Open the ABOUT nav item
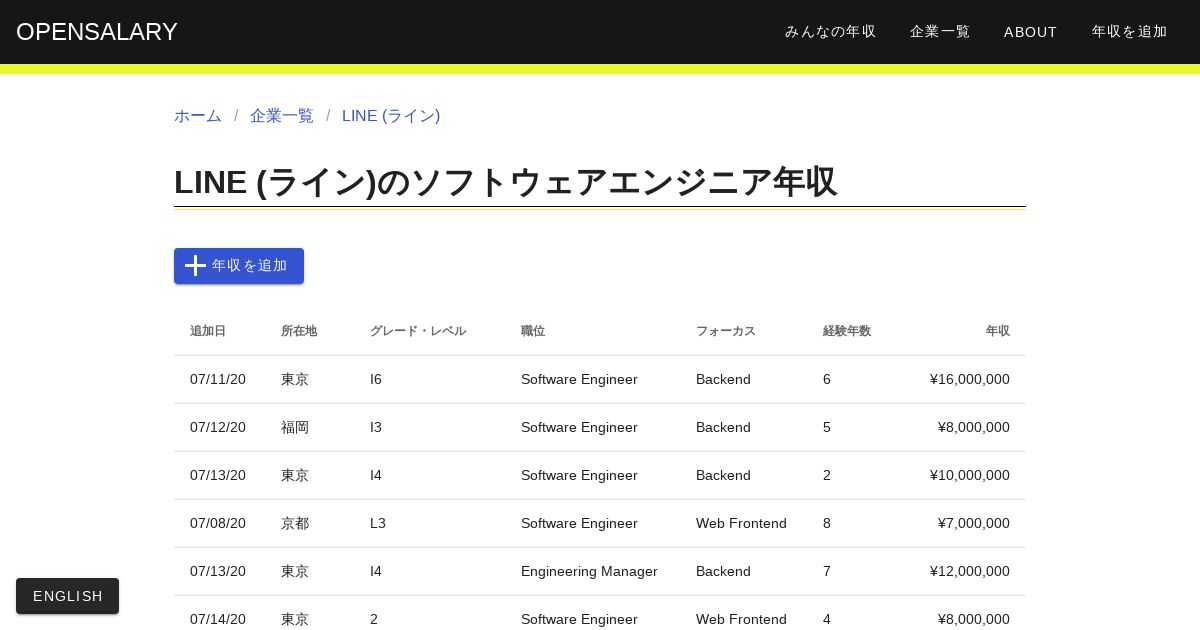This screenshot has height=630, width=1200. click(1031, 32)
